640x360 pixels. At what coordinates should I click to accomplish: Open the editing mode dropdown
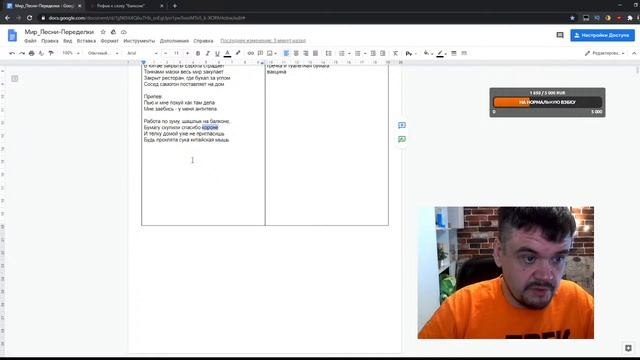(x=605, y=53)
